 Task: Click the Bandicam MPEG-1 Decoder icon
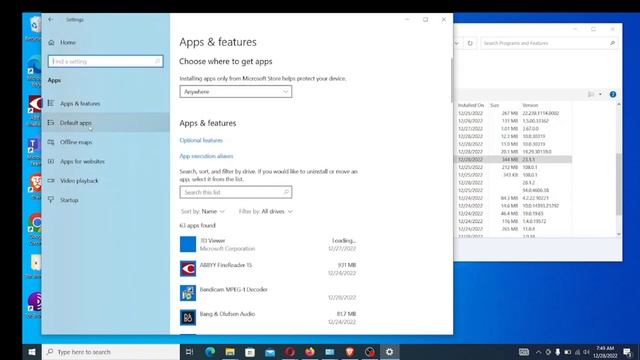pyautogui.click(x=188, y=293)
